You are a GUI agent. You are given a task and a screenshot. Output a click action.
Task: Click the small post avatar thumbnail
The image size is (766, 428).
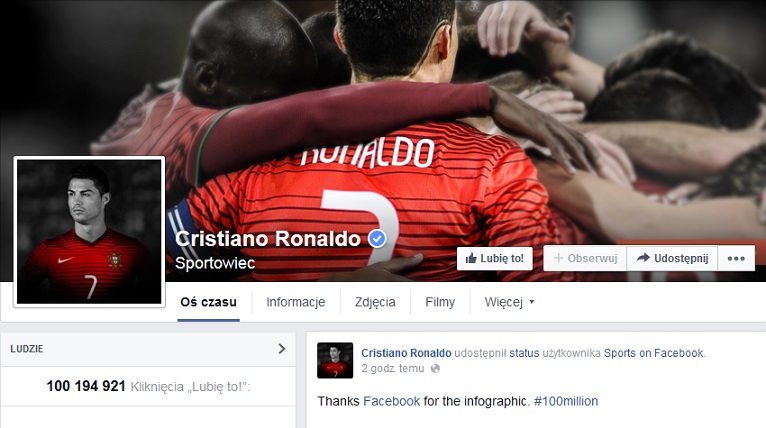click(335, 360)
